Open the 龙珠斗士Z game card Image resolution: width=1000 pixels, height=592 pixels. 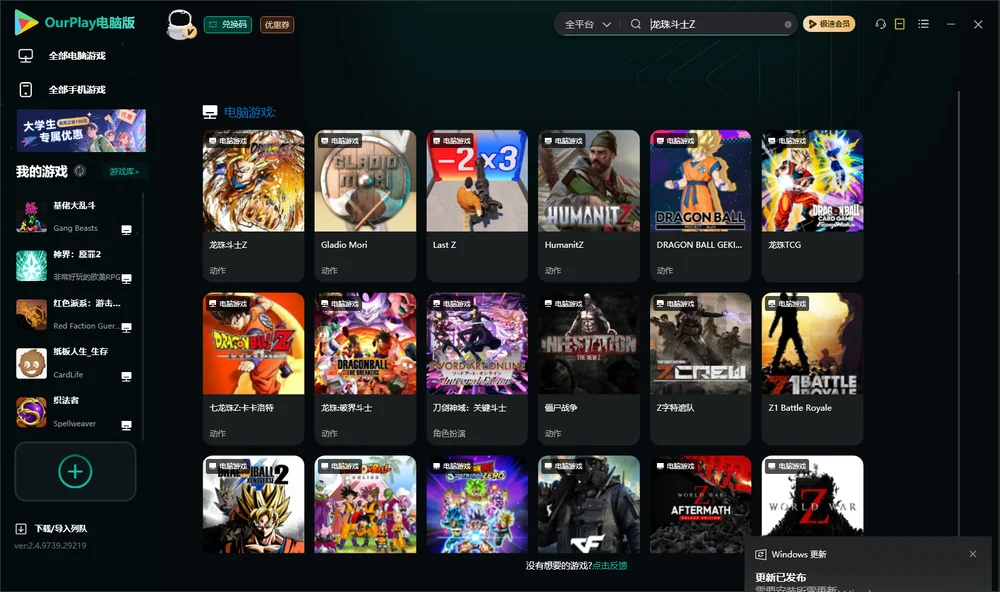[253, 205]
